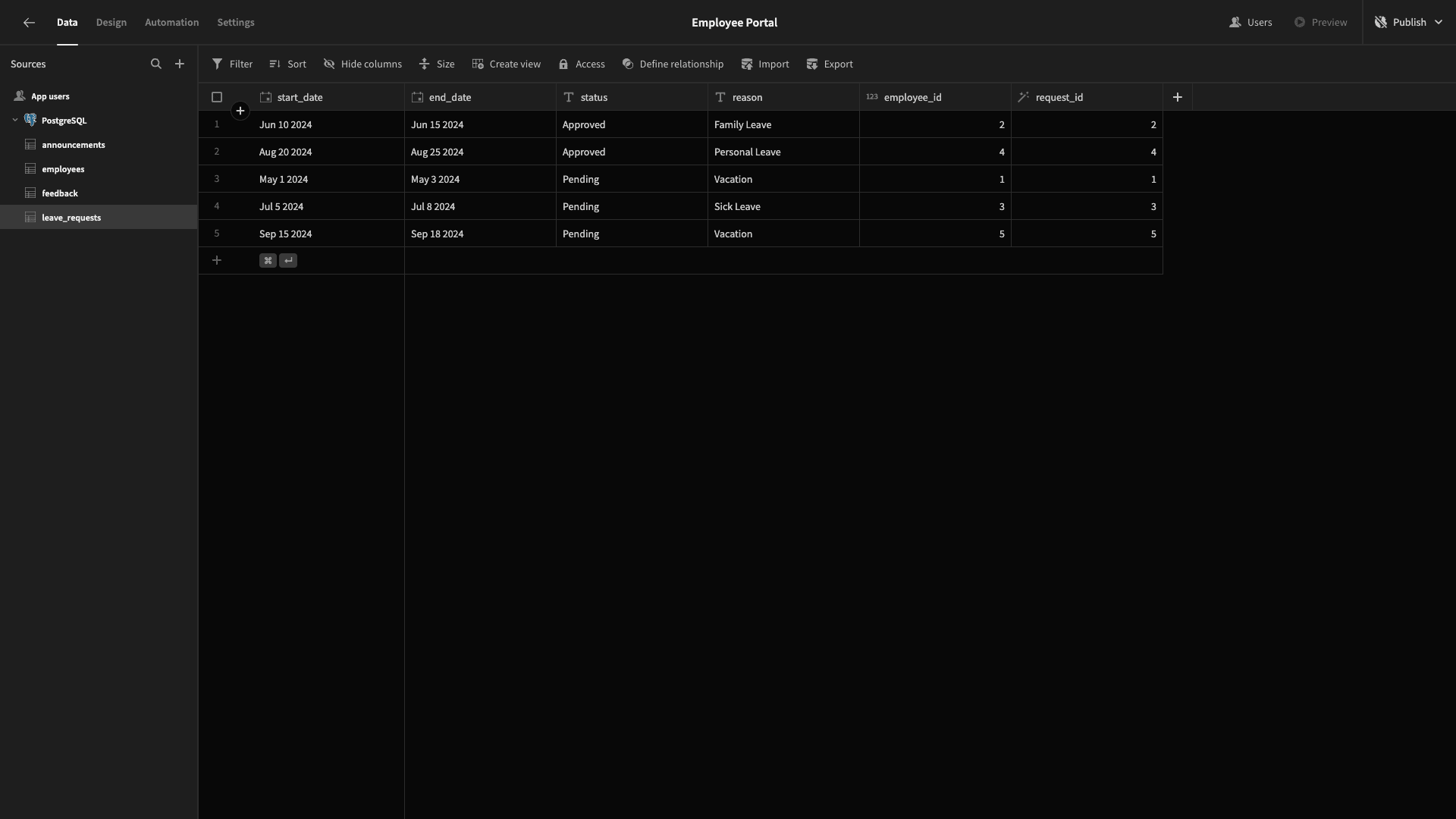The image size is (1456, 819).
Task: Select the status cell in row 3
Action: 632,179
